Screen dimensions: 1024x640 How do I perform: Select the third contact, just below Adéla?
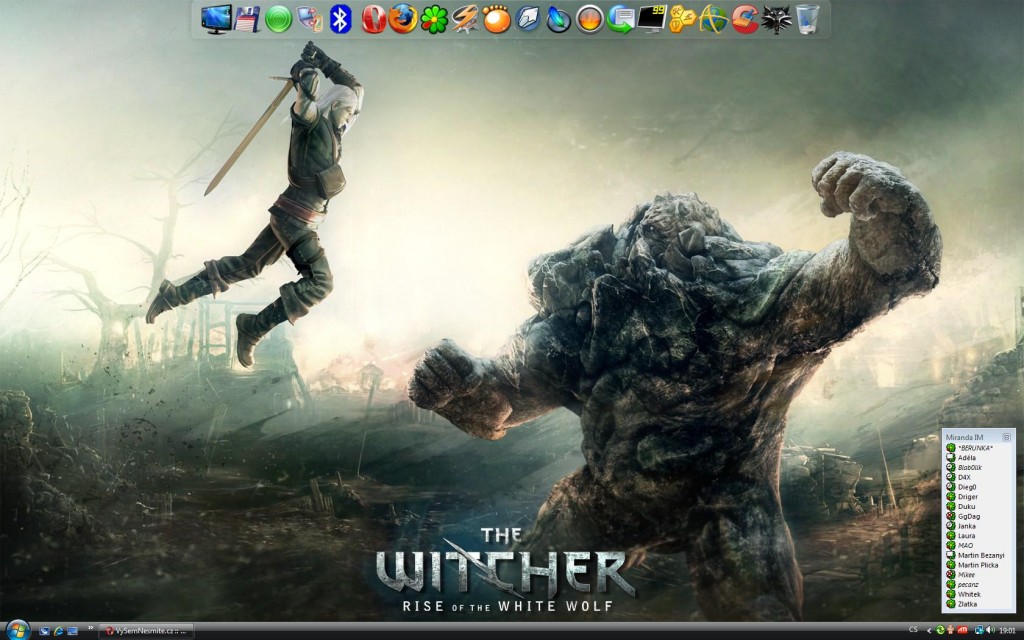[978, 468]
